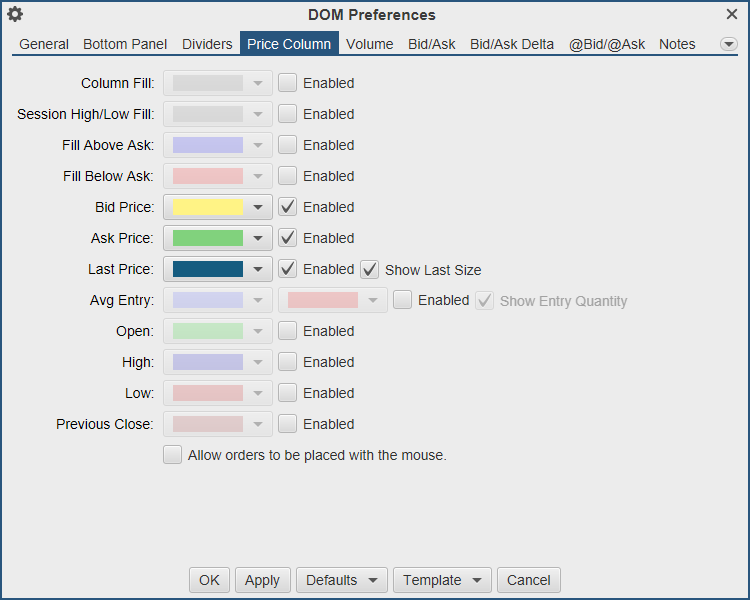The width and height of the screenshot is (750, 600).
Task: Enable the Column Fill checkbox
Action: (x=288, y=83)
